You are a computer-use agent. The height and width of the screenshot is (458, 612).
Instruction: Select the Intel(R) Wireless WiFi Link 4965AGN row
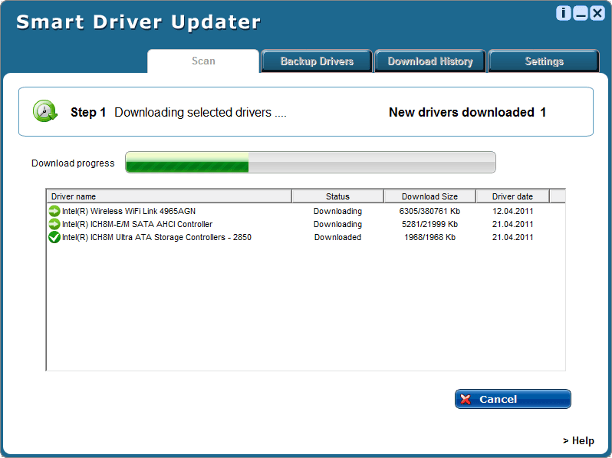[x=306, y=211]
